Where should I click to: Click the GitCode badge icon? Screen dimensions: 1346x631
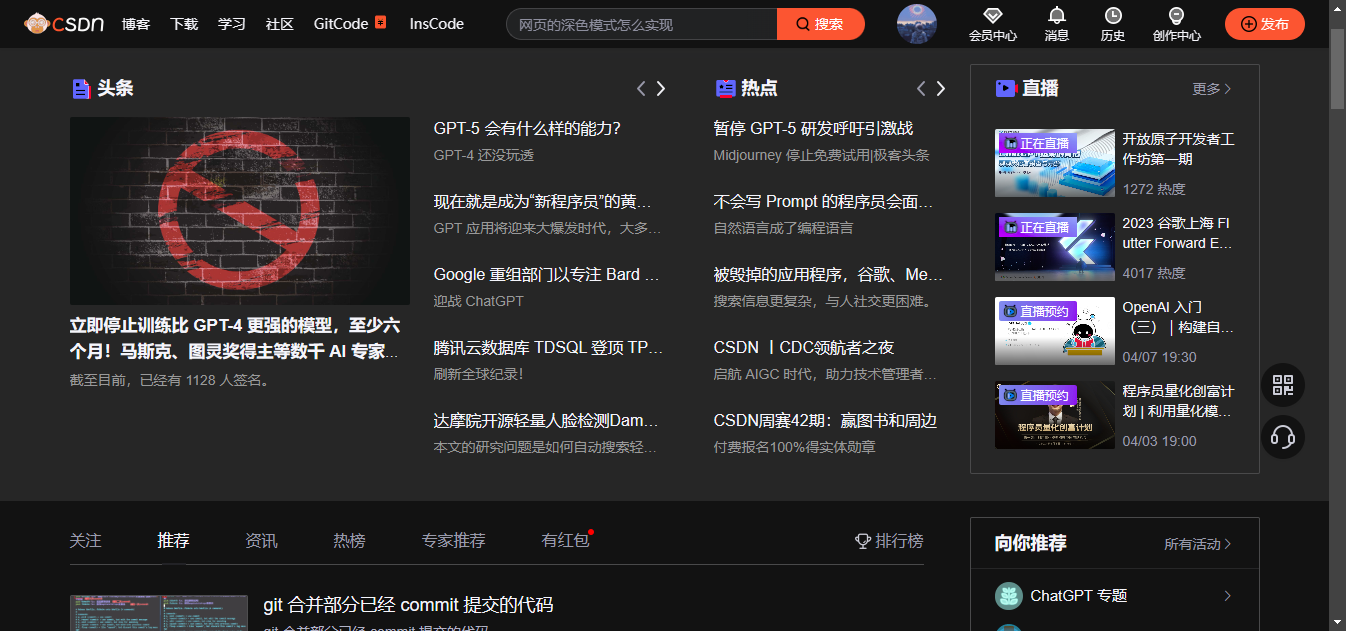381,22
